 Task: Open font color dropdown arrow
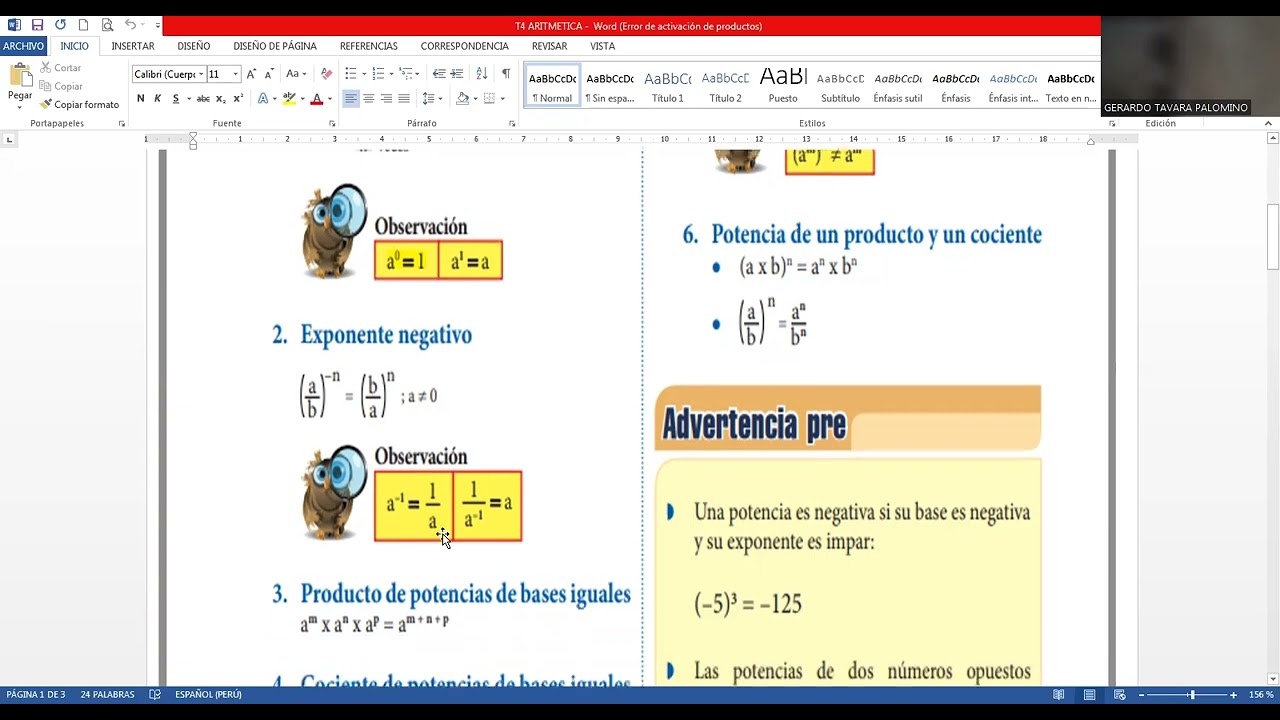(x=329, y=98)
